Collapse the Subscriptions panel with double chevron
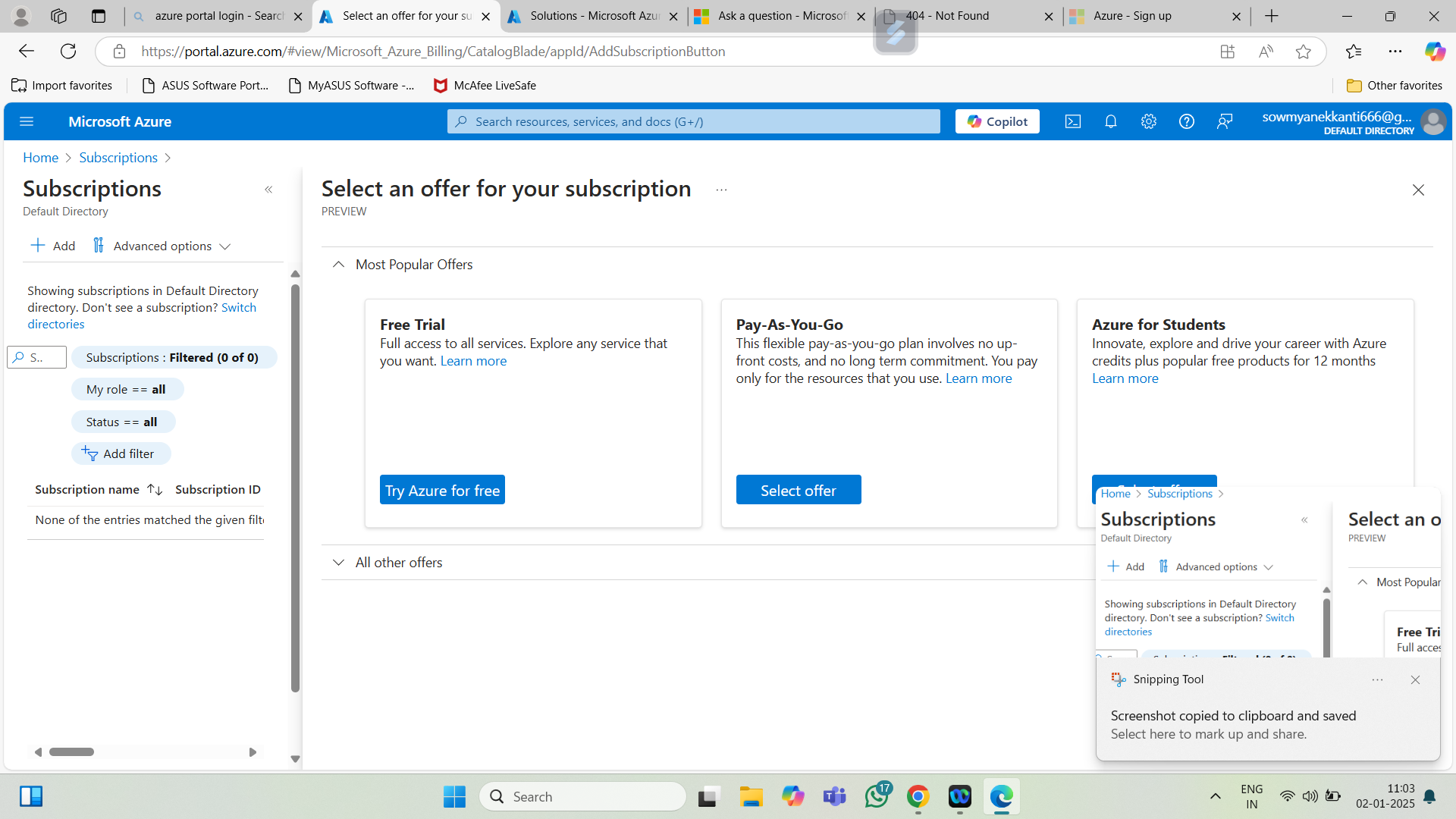This screenshot has height=819, width=1456. (x=268, y=190)
